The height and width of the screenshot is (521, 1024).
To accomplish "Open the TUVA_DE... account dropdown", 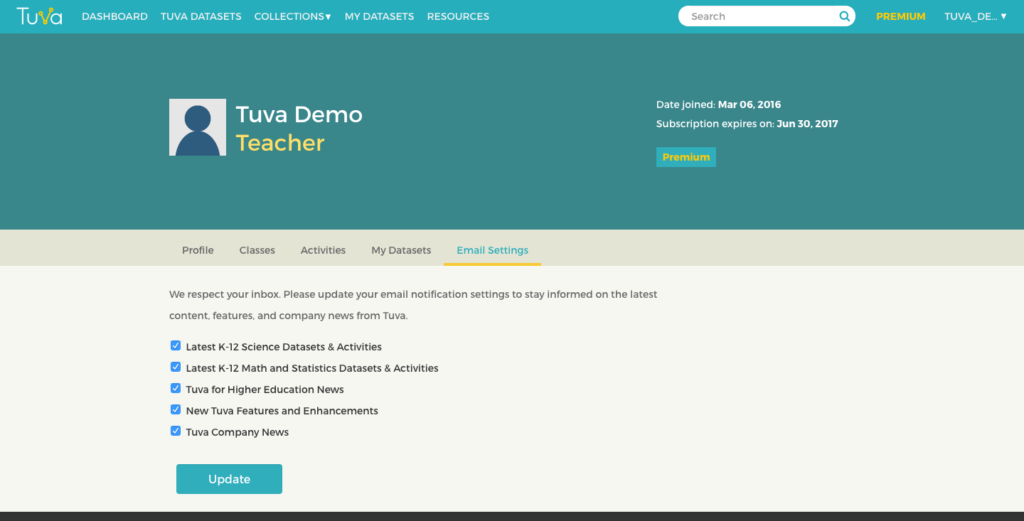I will 975,16.
